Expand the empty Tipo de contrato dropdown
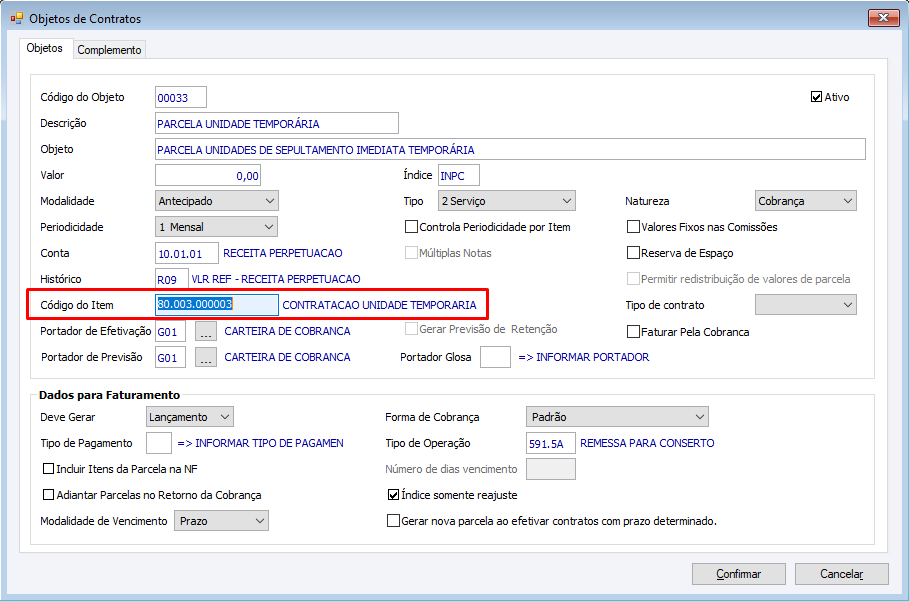The height and width of the screenshot is (601, 909). pyautogui.click(x=805, y=304)
